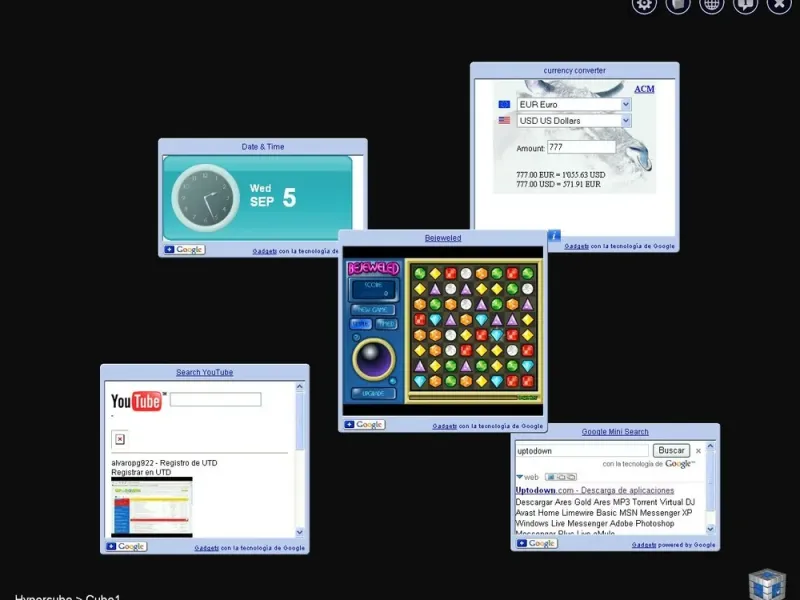Click Gadgets link under Date & Time gadget
The height and width of the screenshot is (600, 800).
(x=265, y=251)
